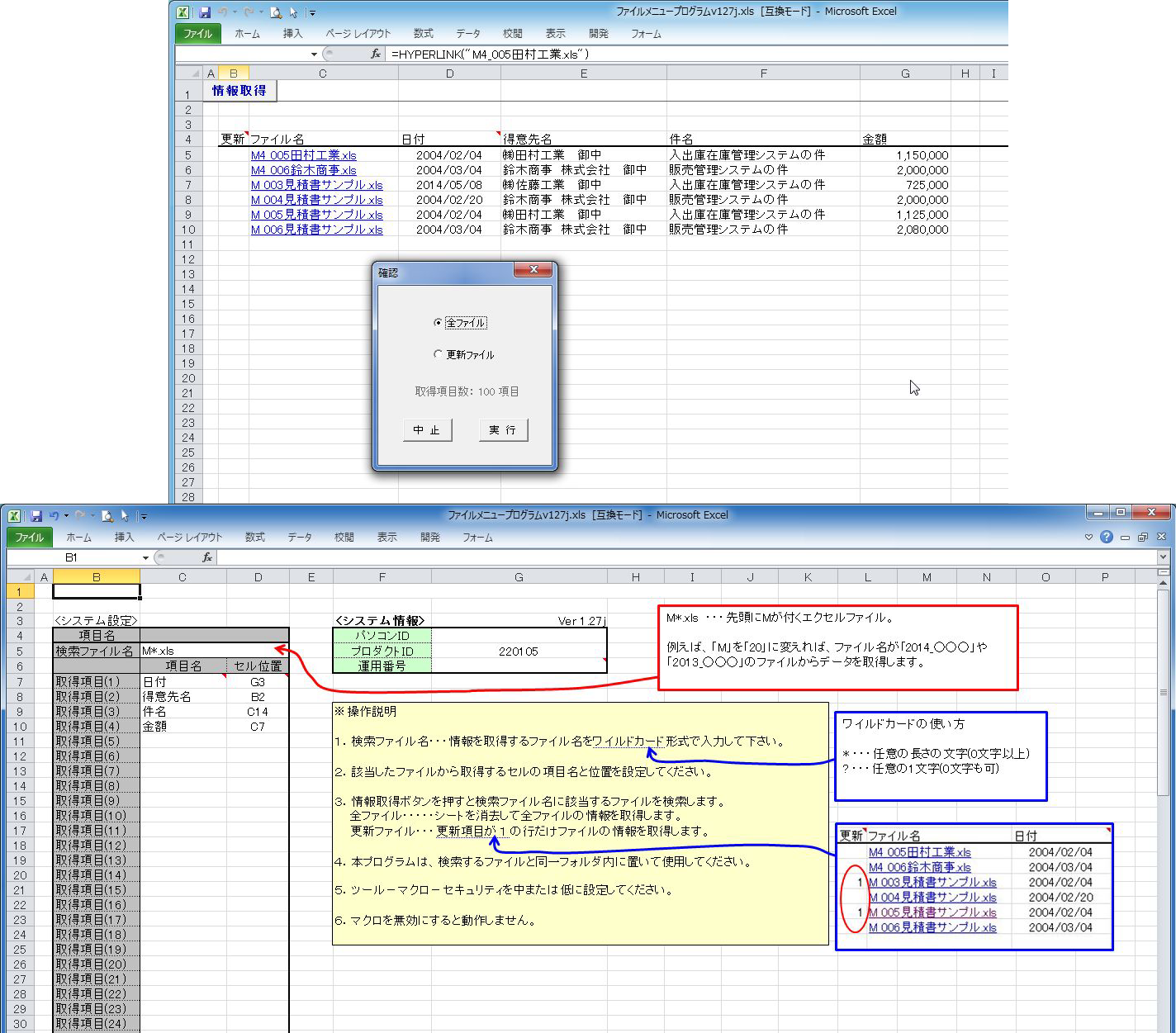Select the 全ファイル radio button
The height and width of the screenshot is (1033, 1176).
click(x=439, y=323)
